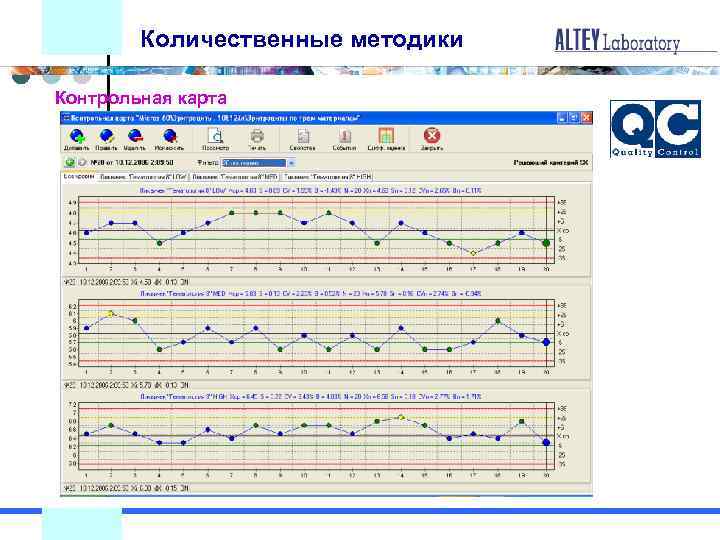
Task: Click the MED chart statistics title line
Action: pos(310,293)
